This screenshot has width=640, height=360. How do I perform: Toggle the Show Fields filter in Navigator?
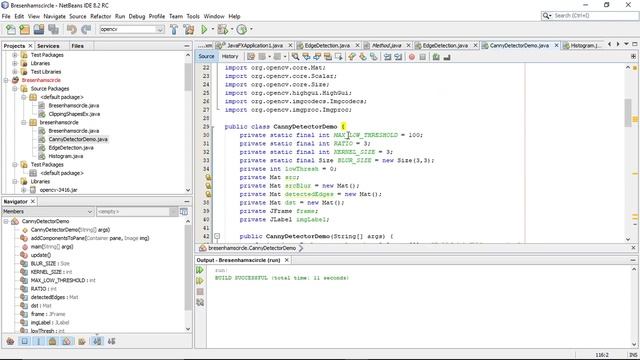click(x=24, y=341)
